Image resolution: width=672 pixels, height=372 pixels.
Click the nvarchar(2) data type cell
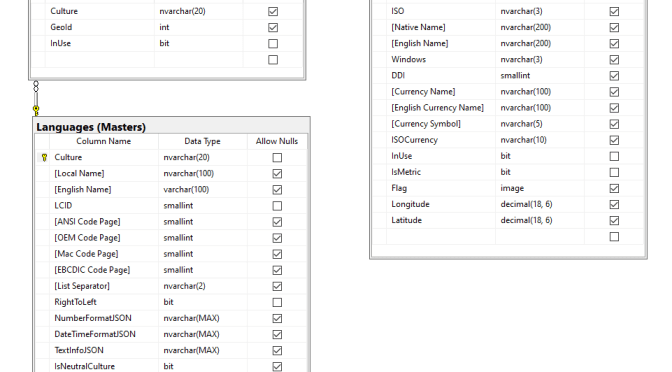203,286
